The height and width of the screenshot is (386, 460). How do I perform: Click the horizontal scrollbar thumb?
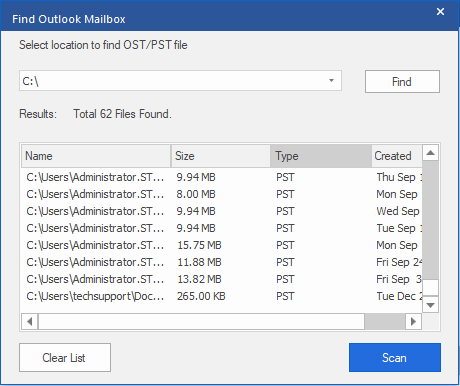[201, 322]
